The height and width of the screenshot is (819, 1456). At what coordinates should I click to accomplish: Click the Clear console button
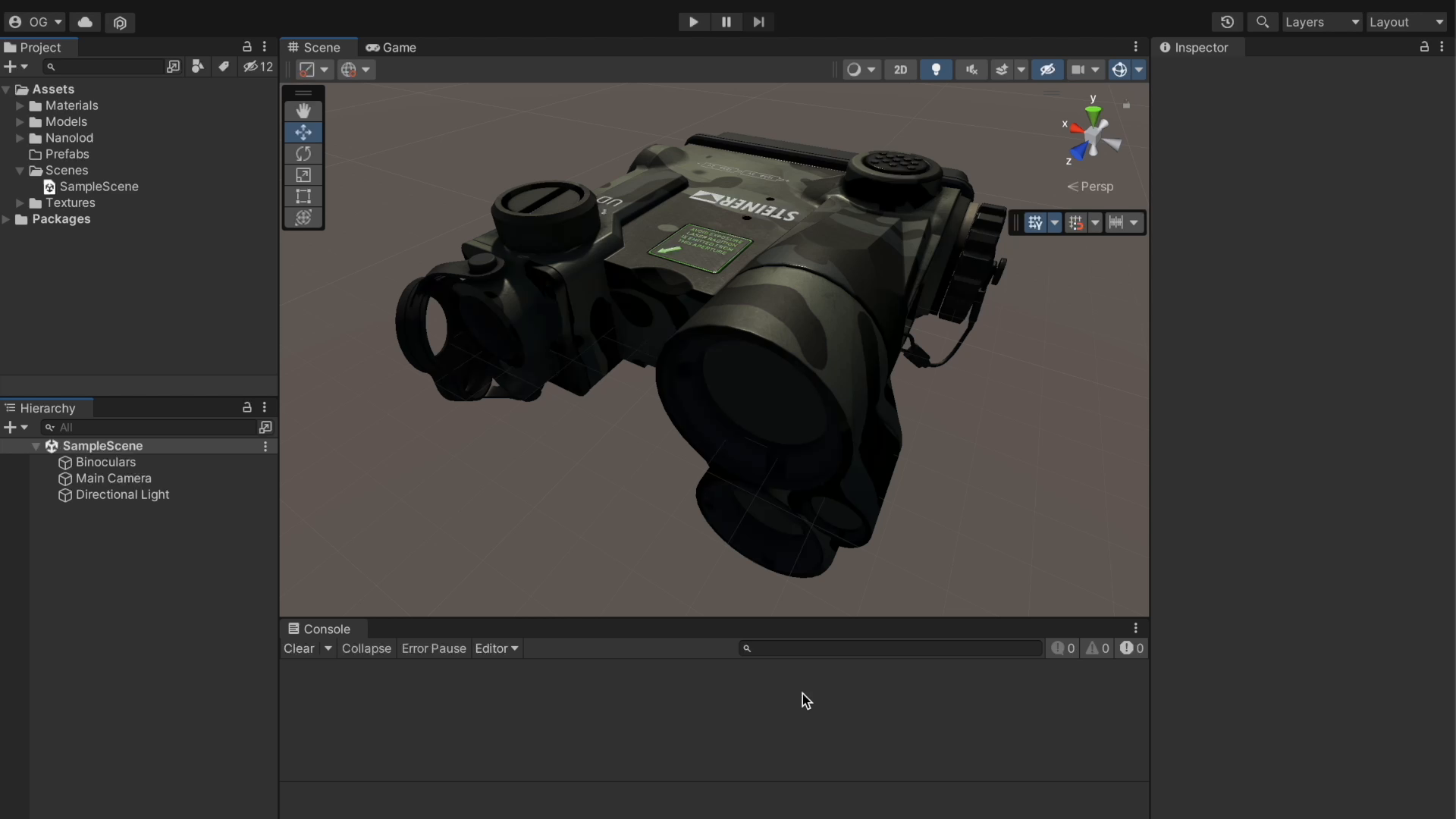(x=299, y=649)
